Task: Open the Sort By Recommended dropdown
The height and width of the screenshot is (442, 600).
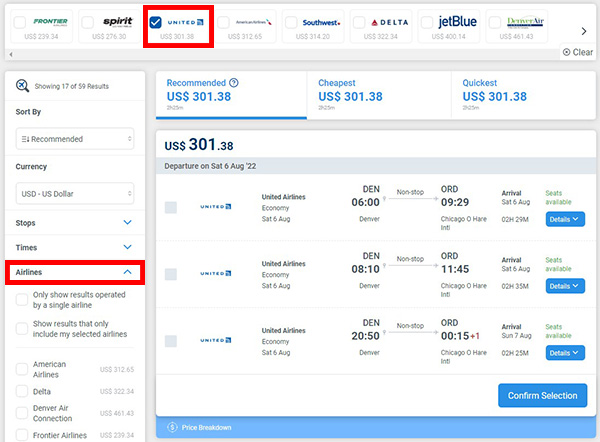Action: tap(75, 139)
